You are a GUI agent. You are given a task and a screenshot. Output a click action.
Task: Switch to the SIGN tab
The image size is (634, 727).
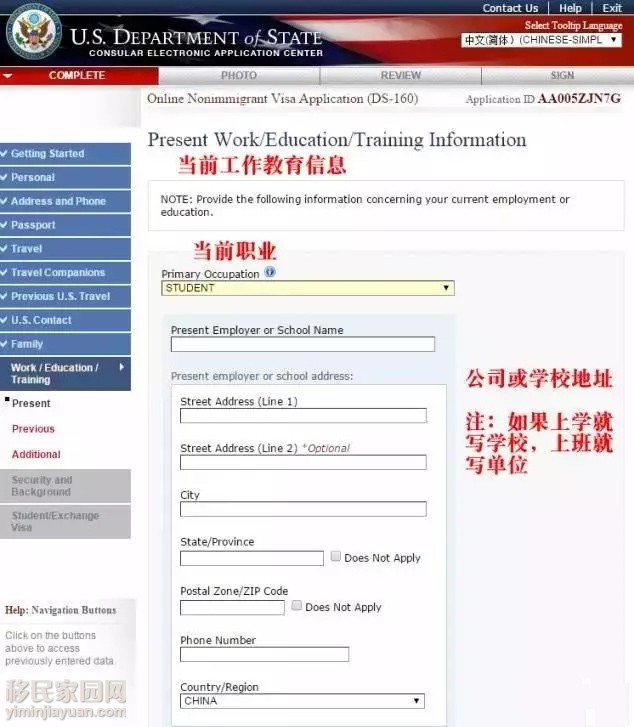(558, 76)
